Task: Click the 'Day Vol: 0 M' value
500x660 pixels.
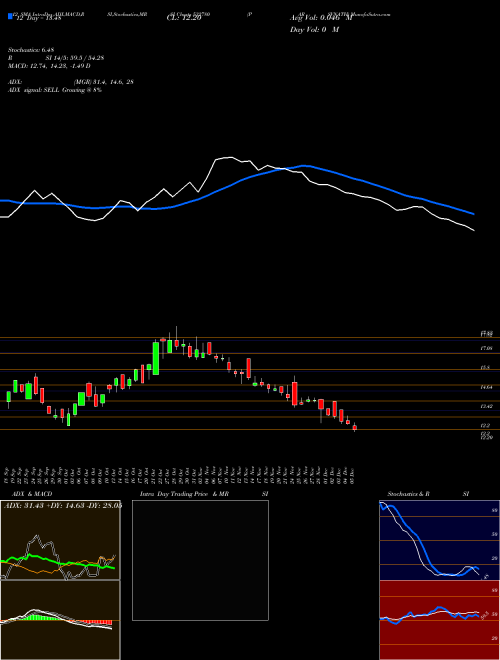Action: [314, 29]
